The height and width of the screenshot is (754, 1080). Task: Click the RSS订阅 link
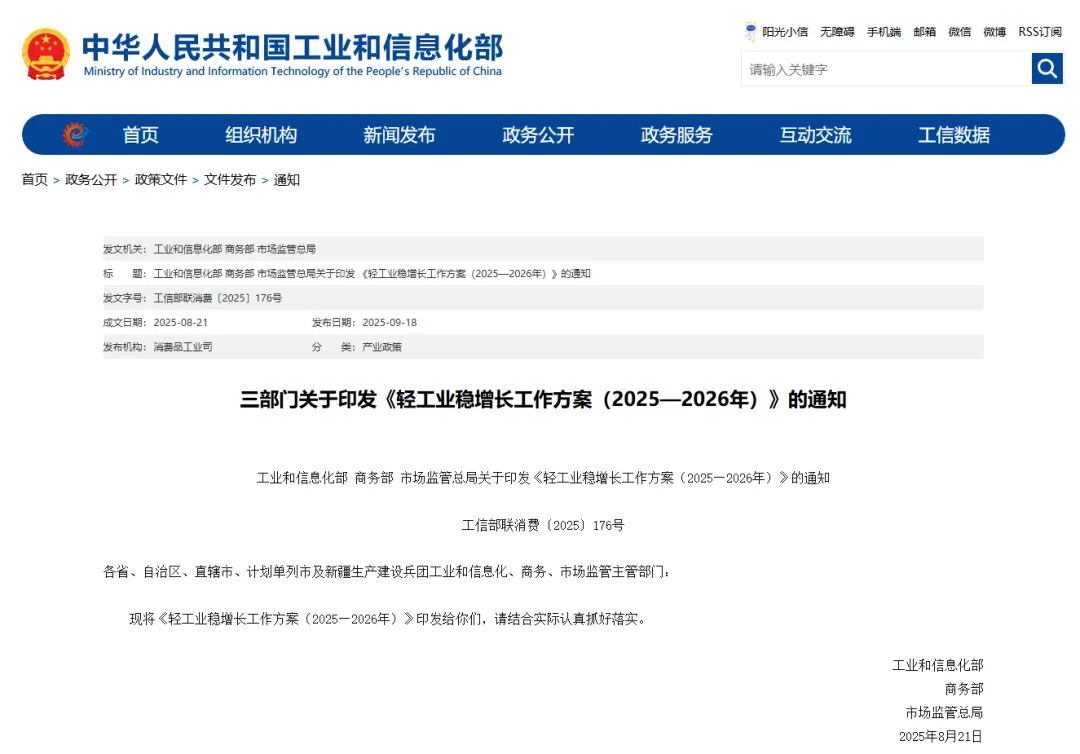point(1040,32)
